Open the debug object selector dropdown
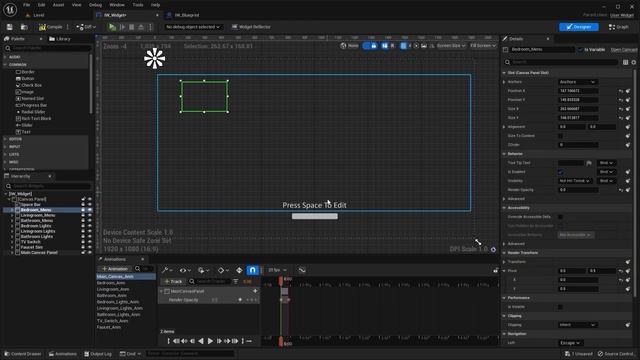Viewport: 640px width, 360px height. (x=193, y=27)
